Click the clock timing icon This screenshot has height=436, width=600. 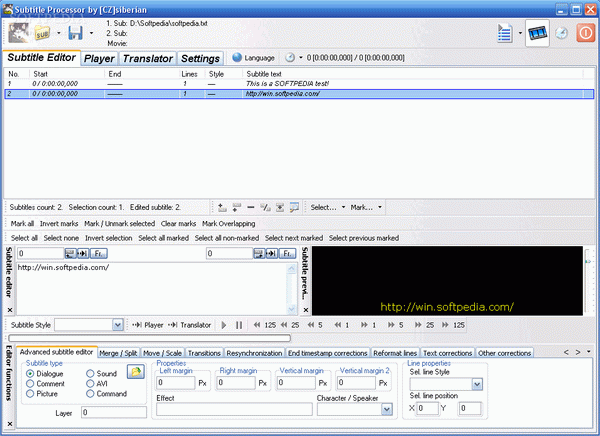(290, 57)
